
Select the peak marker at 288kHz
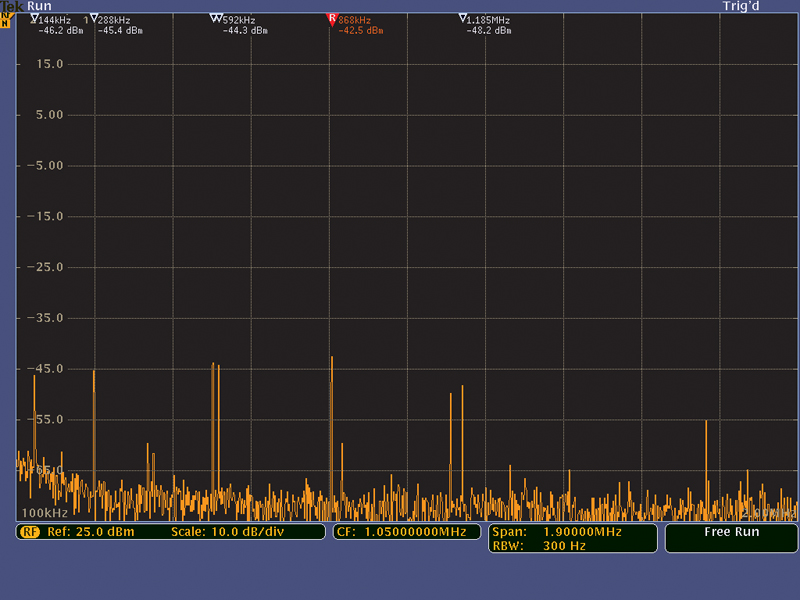[94, 19]
